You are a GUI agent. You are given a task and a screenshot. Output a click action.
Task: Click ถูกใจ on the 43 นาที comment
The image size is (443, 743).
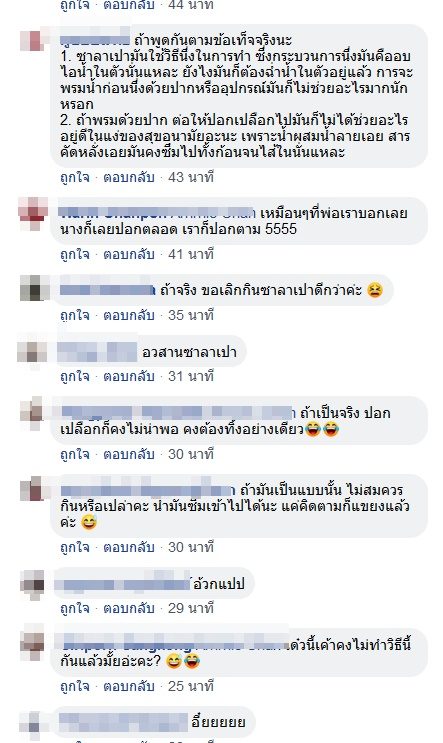(x=74, y=177)
